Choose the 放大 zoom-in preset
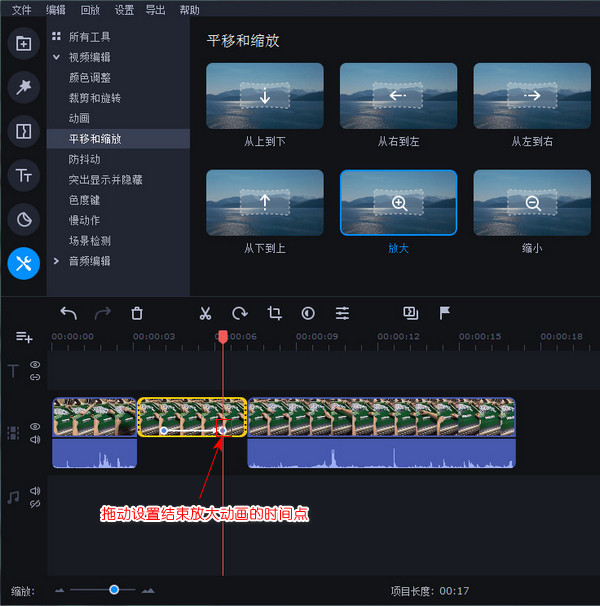 tap(399, 203)
